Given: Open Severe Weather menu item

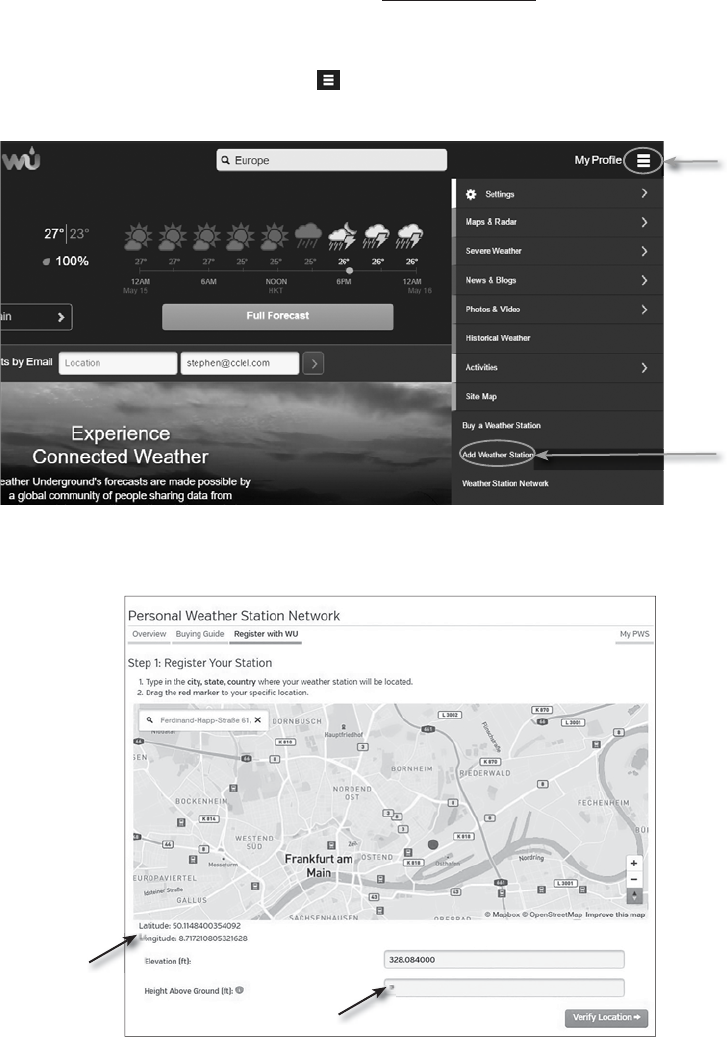Looking at the screenshot, I should [493, 251].
